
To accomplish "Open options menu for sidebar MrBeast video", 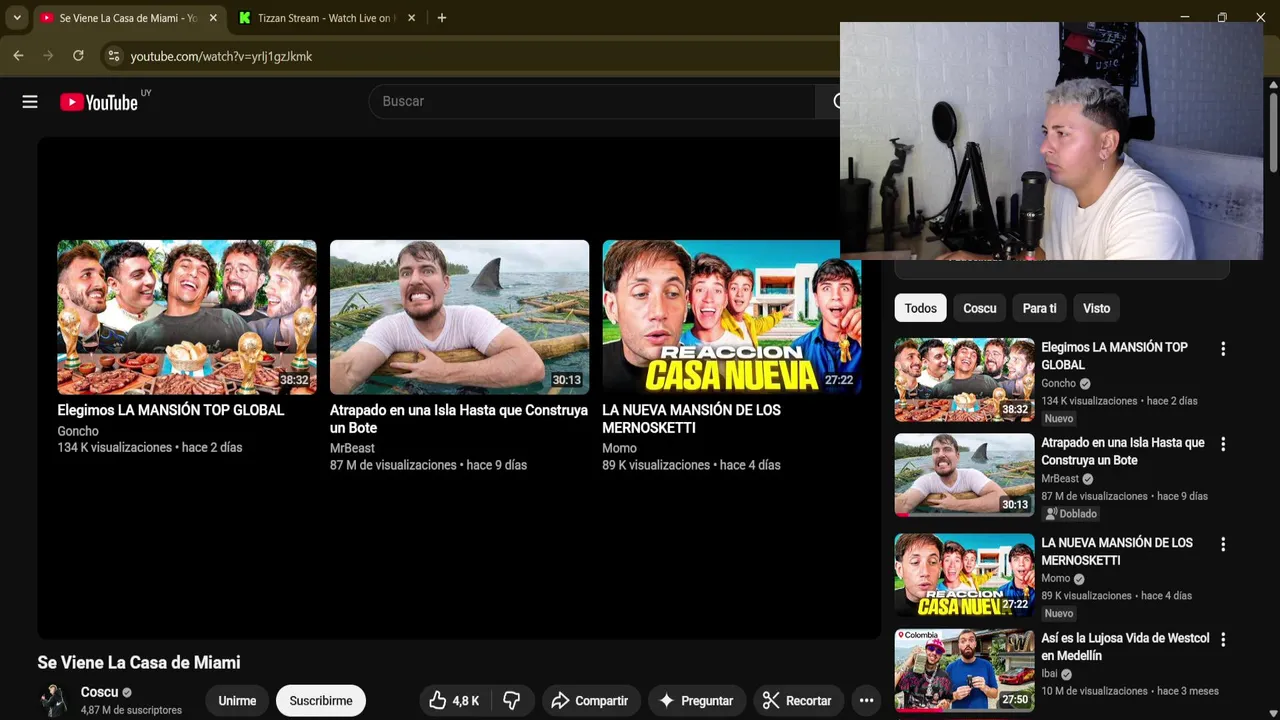I will pos(1222,444).
